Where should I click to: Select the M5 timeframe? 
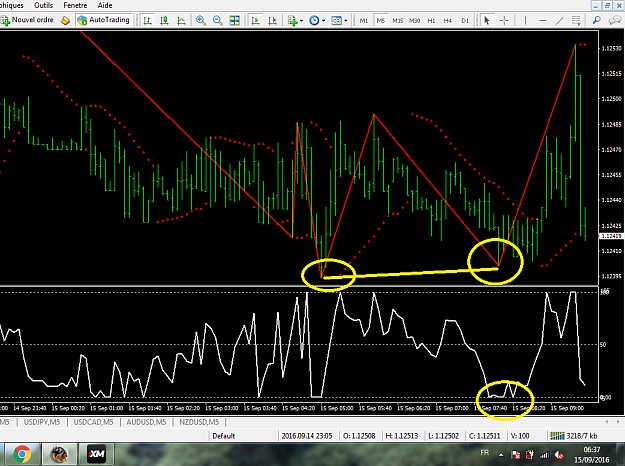coord(381,20)
